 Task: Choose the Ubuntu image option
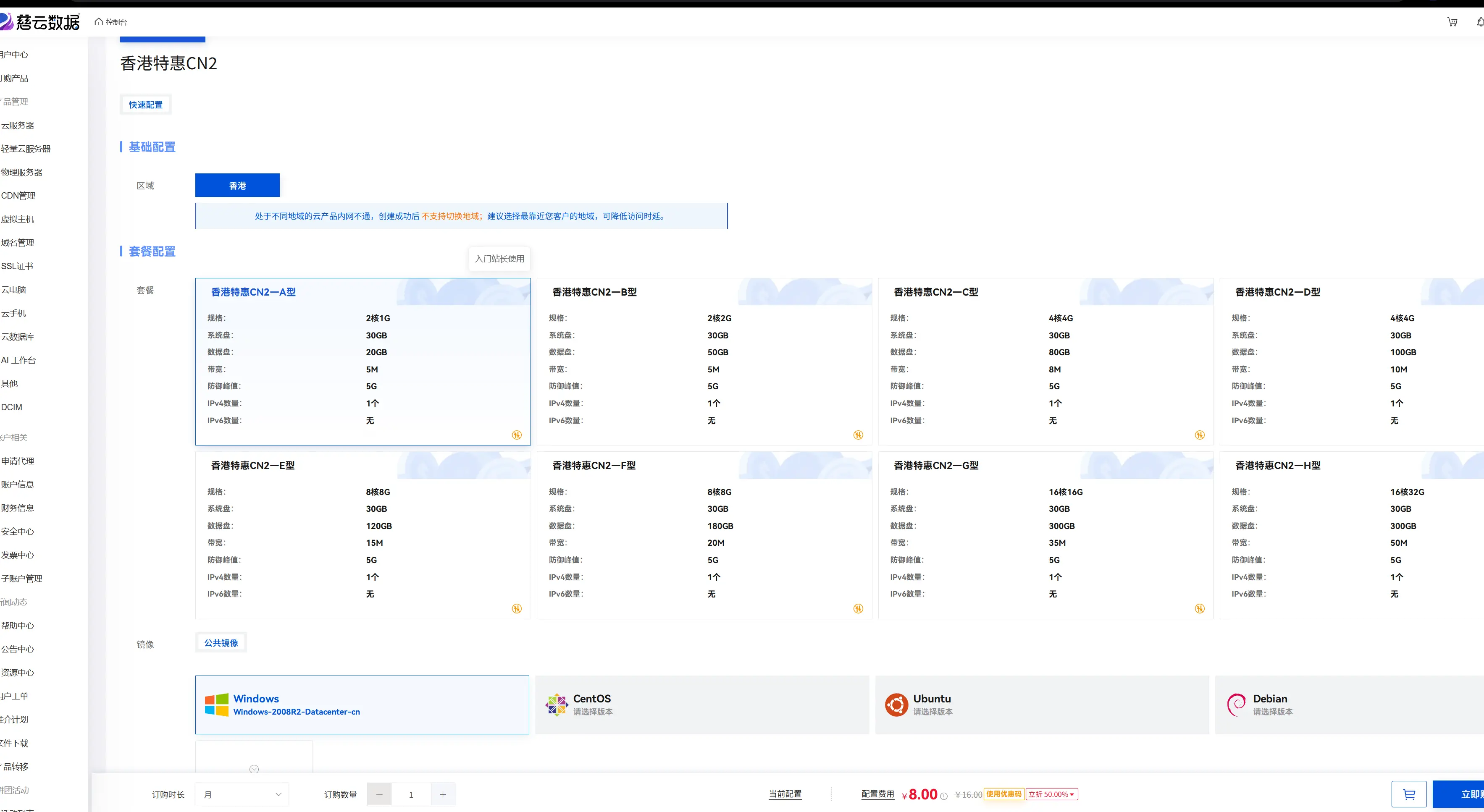pyautogui.click(x=1042, y=705)
